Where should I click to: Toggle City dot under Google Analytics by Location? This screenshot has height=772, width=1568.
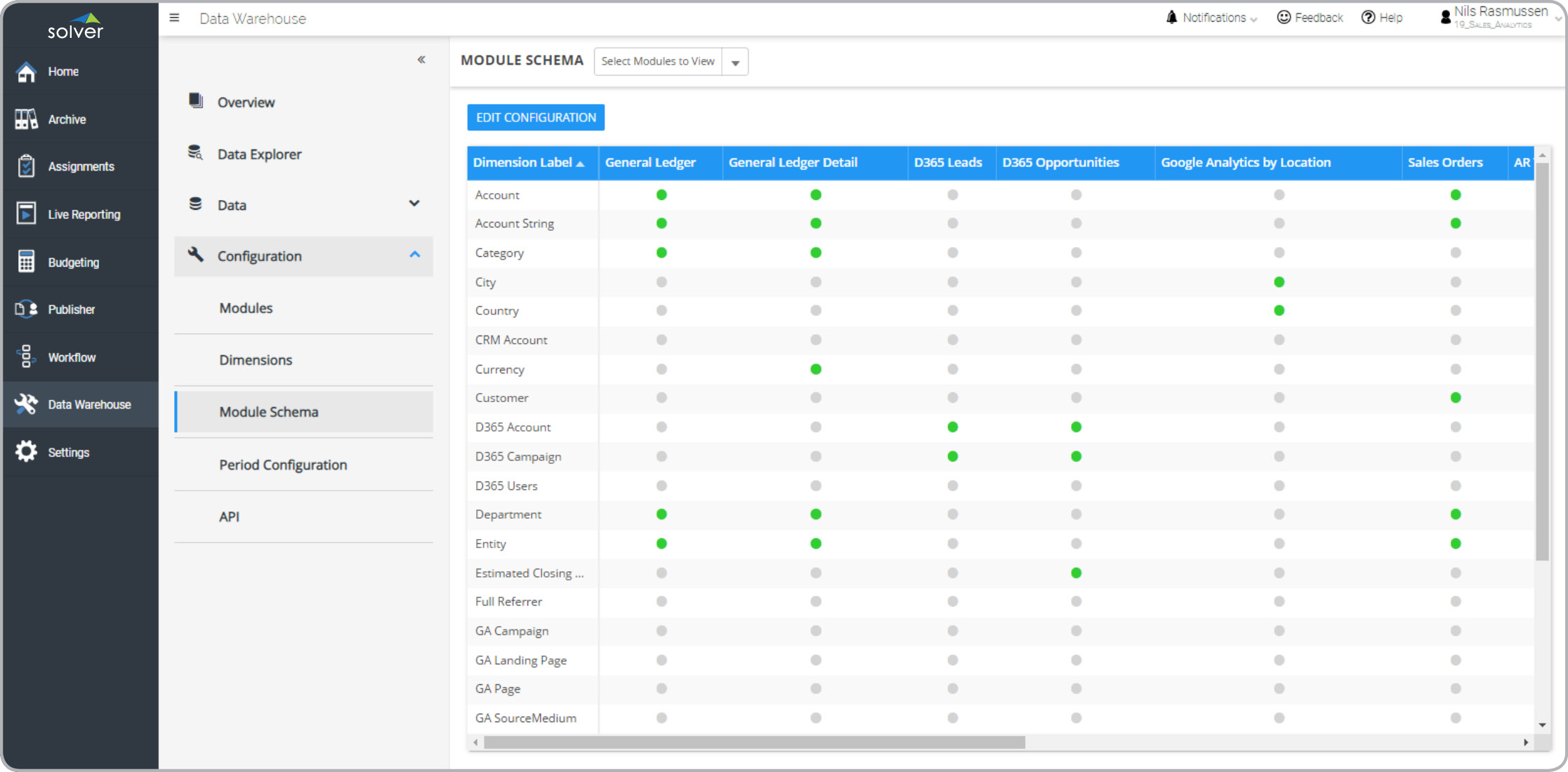click(x=1279, y=282)
